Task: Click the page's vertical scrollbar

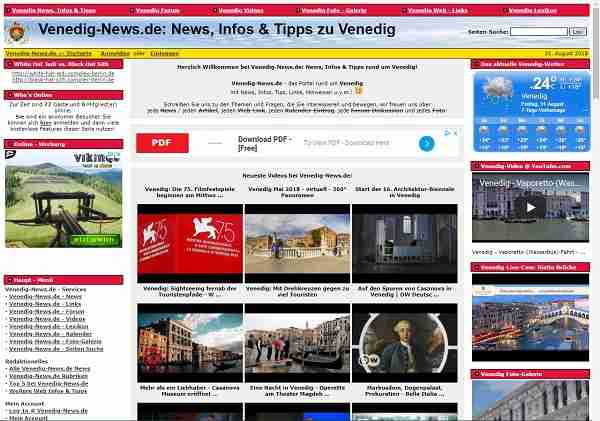Action: click(x=595, y=200)
